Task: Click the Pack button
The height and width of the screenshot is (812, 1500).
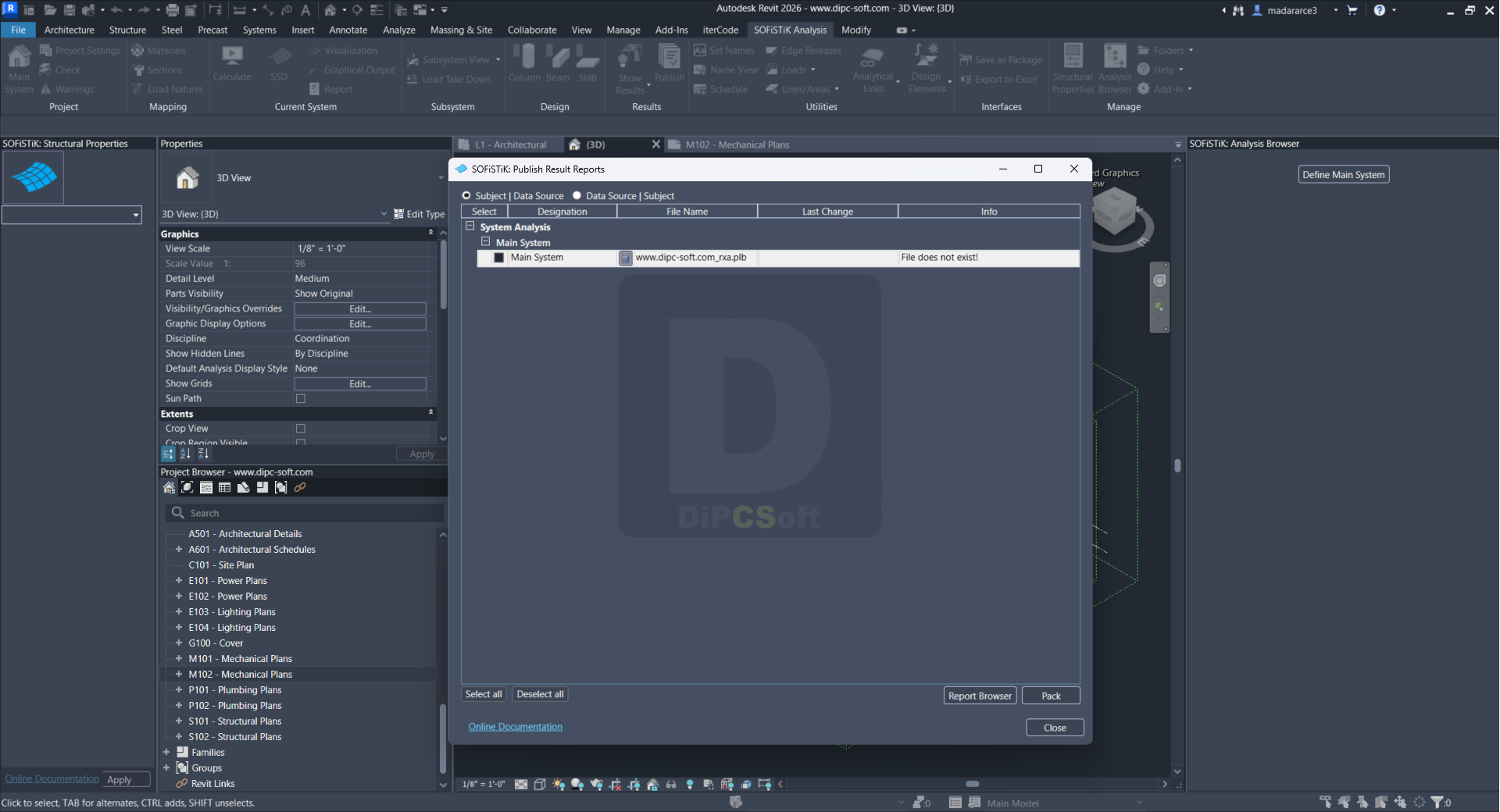Action: point(1051,696)
